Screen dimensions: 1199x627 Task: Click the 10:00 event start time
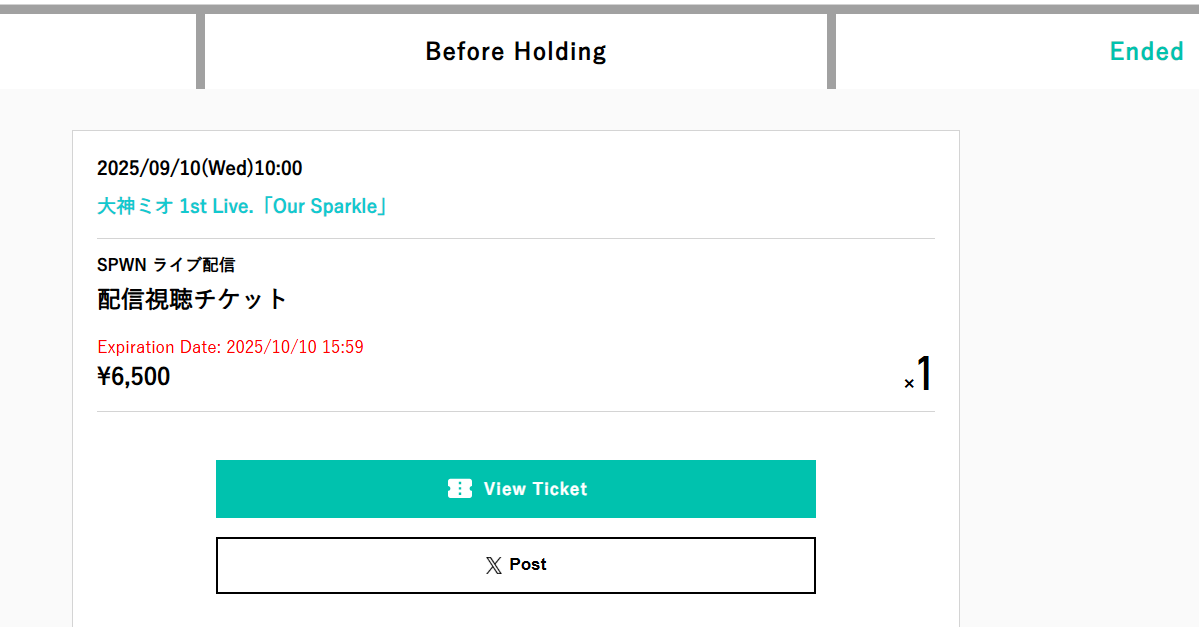pos(278,168)
